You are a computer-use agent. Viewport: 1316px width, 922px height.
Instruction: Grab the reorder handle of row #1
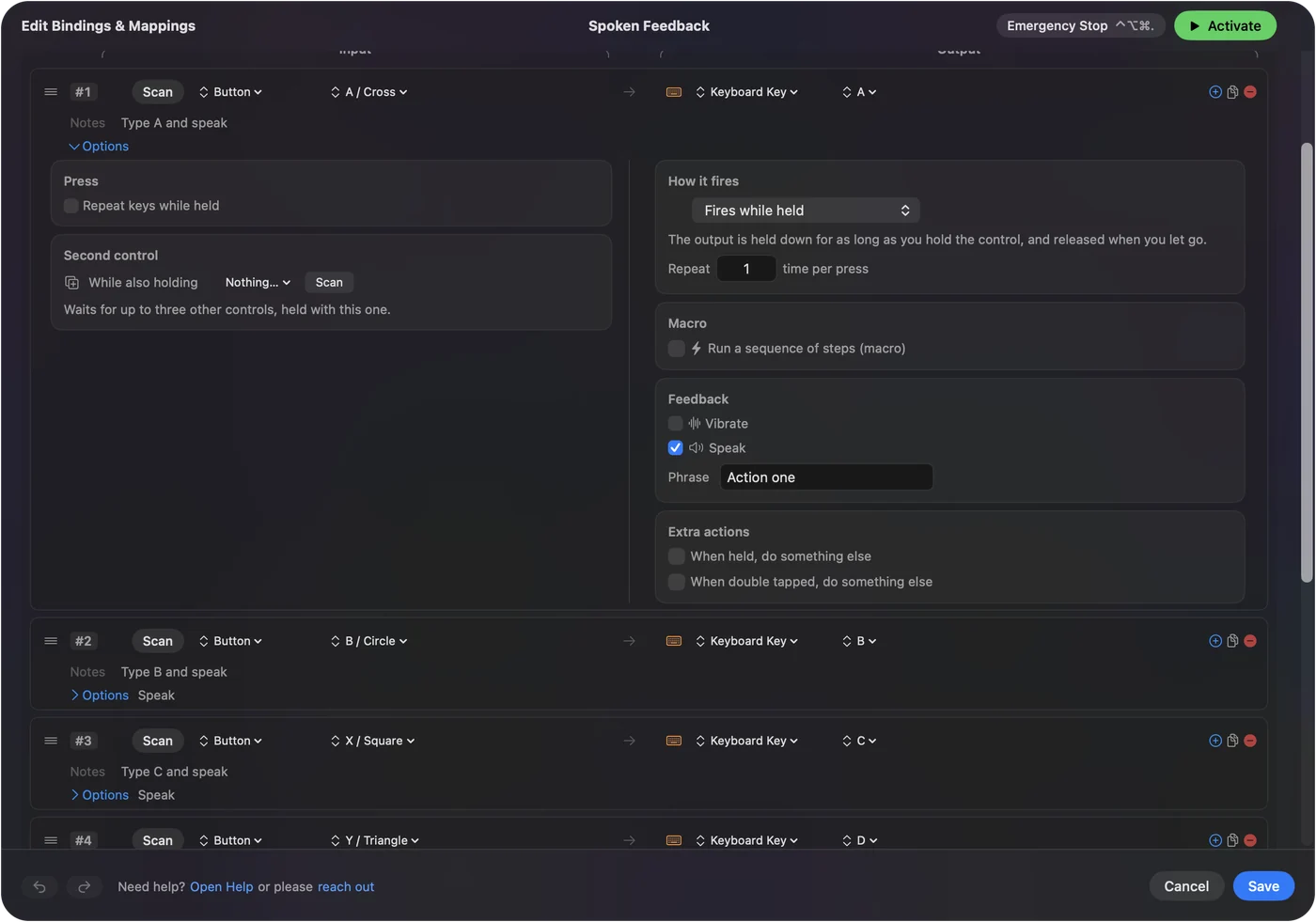point(51,92)
